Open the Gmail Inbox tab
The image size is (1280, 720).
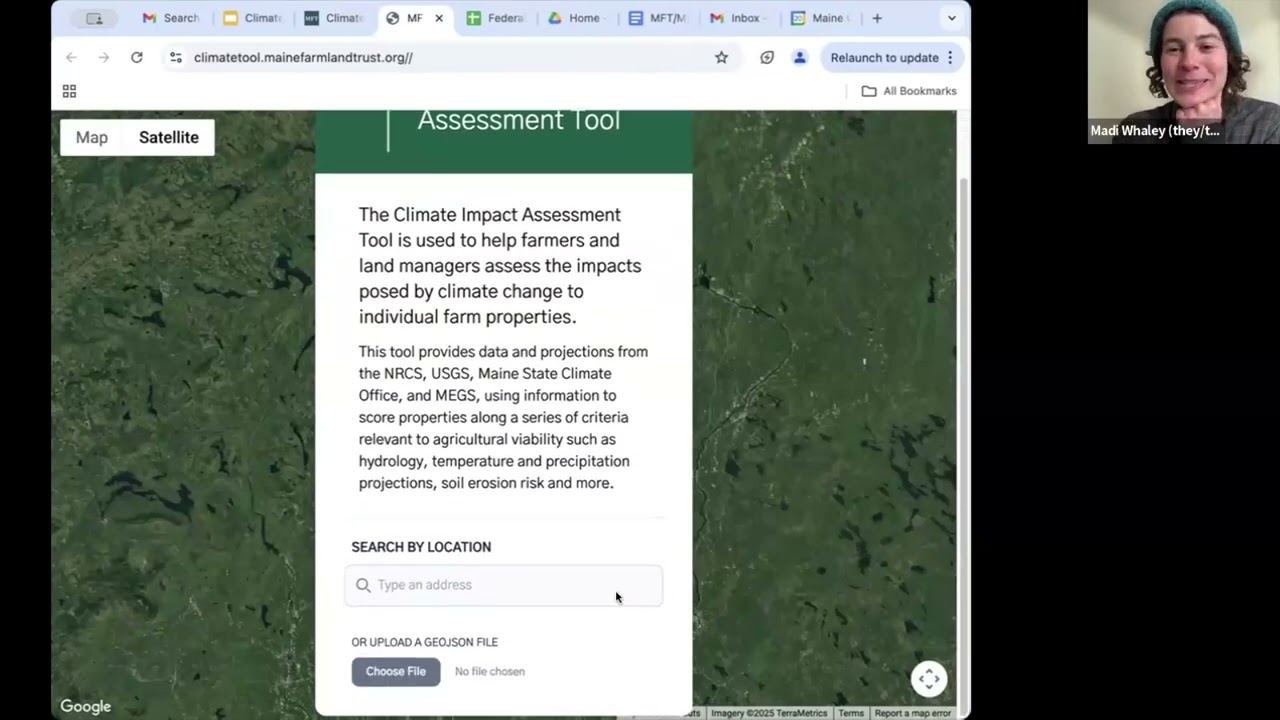point(737,18)
